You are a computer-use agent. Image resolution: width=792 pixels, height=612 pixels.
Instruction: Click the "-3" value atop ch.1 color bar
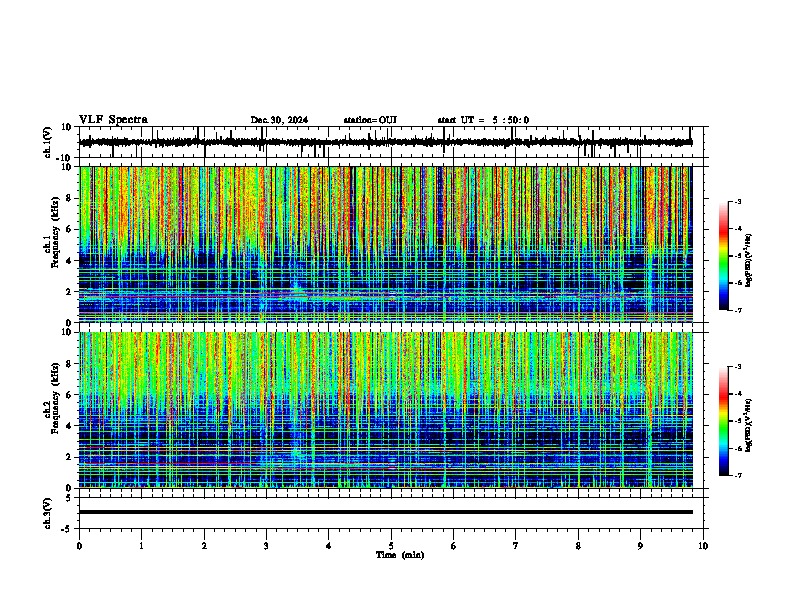(x=737, y=202)
